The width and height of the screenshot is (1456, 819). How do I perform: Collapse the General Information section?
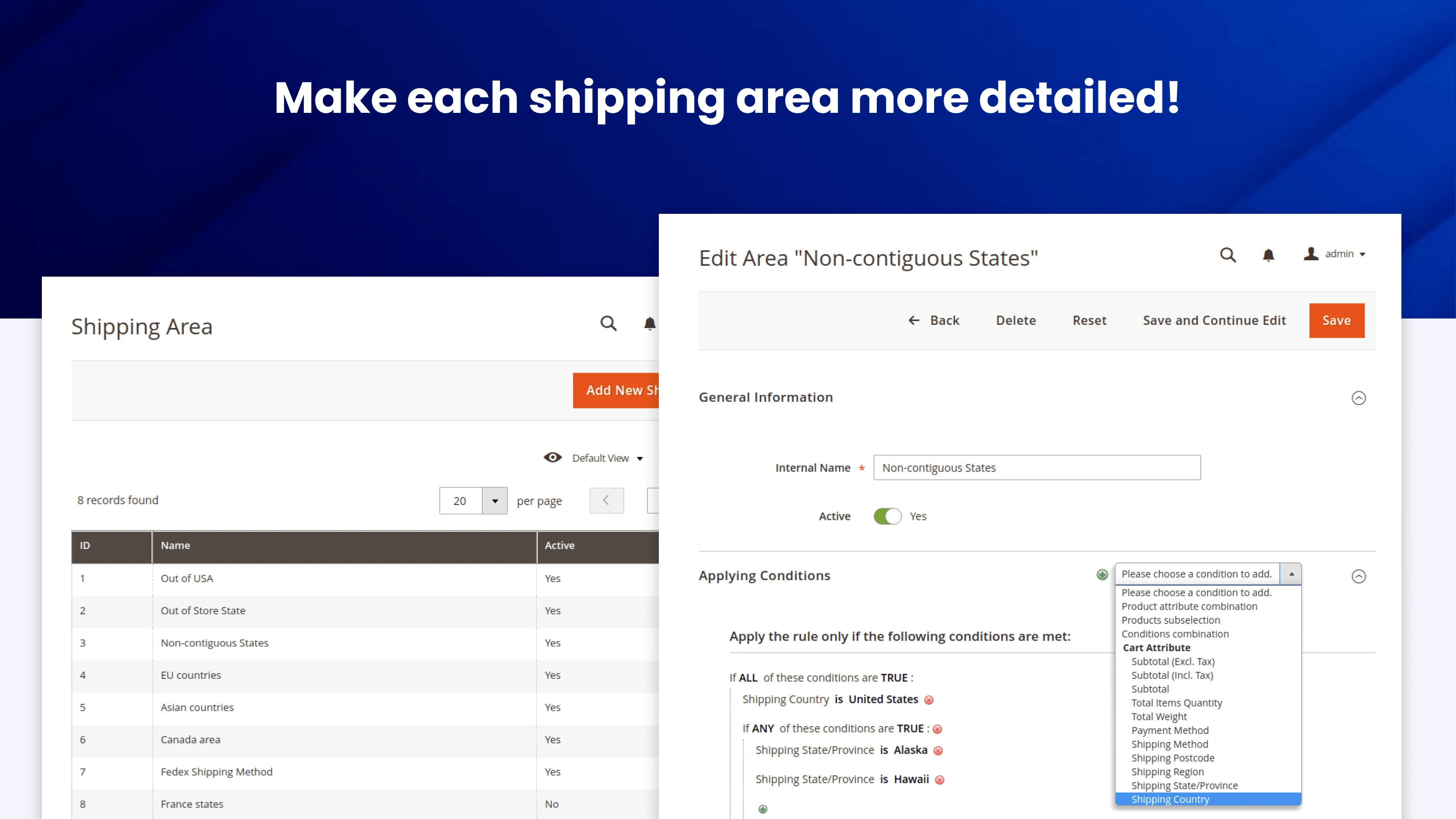pyautogui.click(x=1358, y=398)
